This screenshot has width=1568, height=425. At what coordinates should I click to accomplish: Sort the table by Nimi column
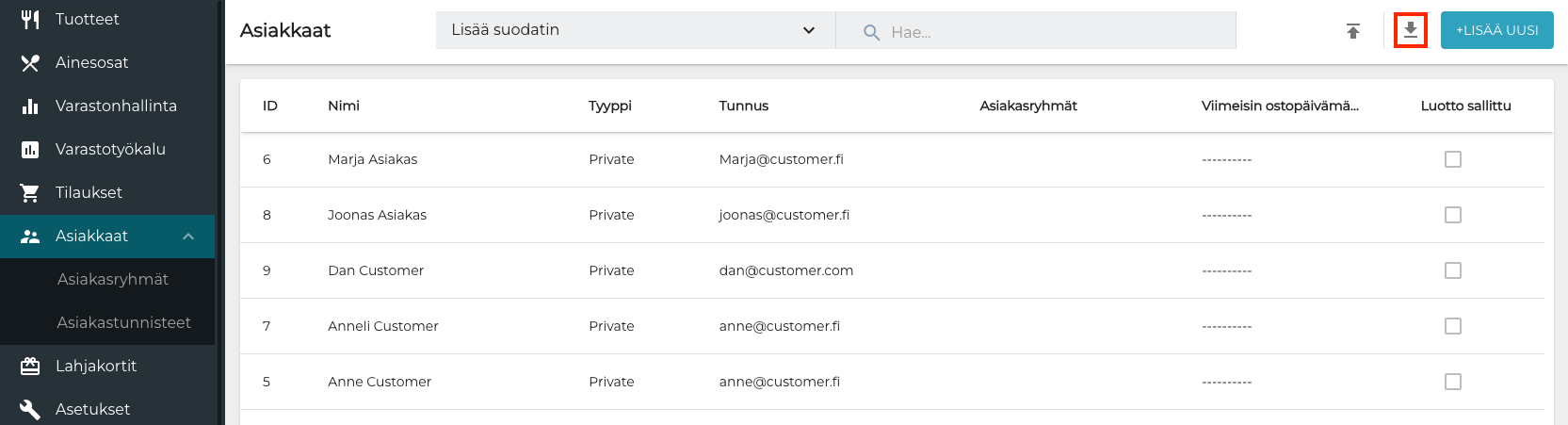coord(344,106)
